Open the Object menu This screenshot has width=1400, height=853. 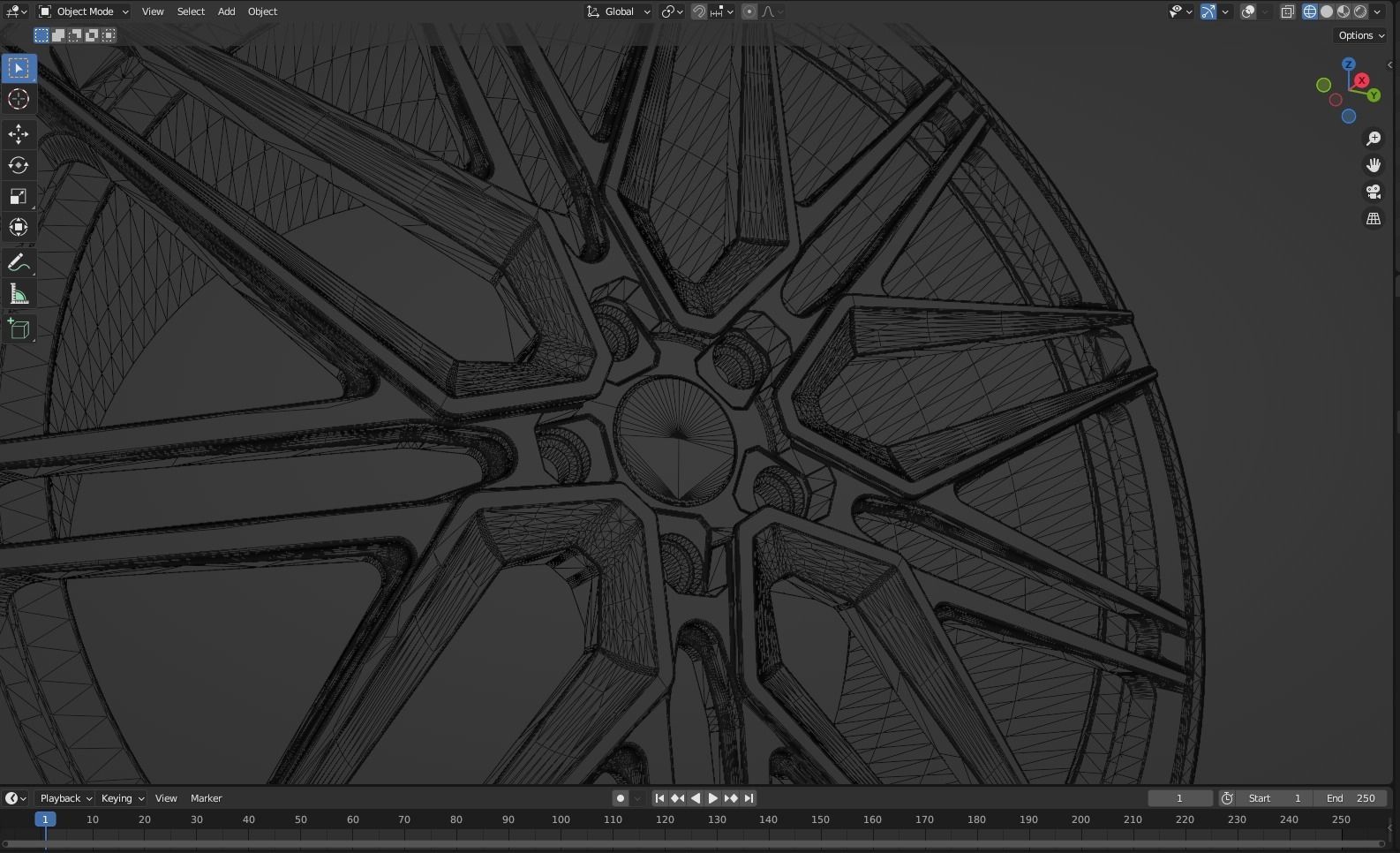262,11
